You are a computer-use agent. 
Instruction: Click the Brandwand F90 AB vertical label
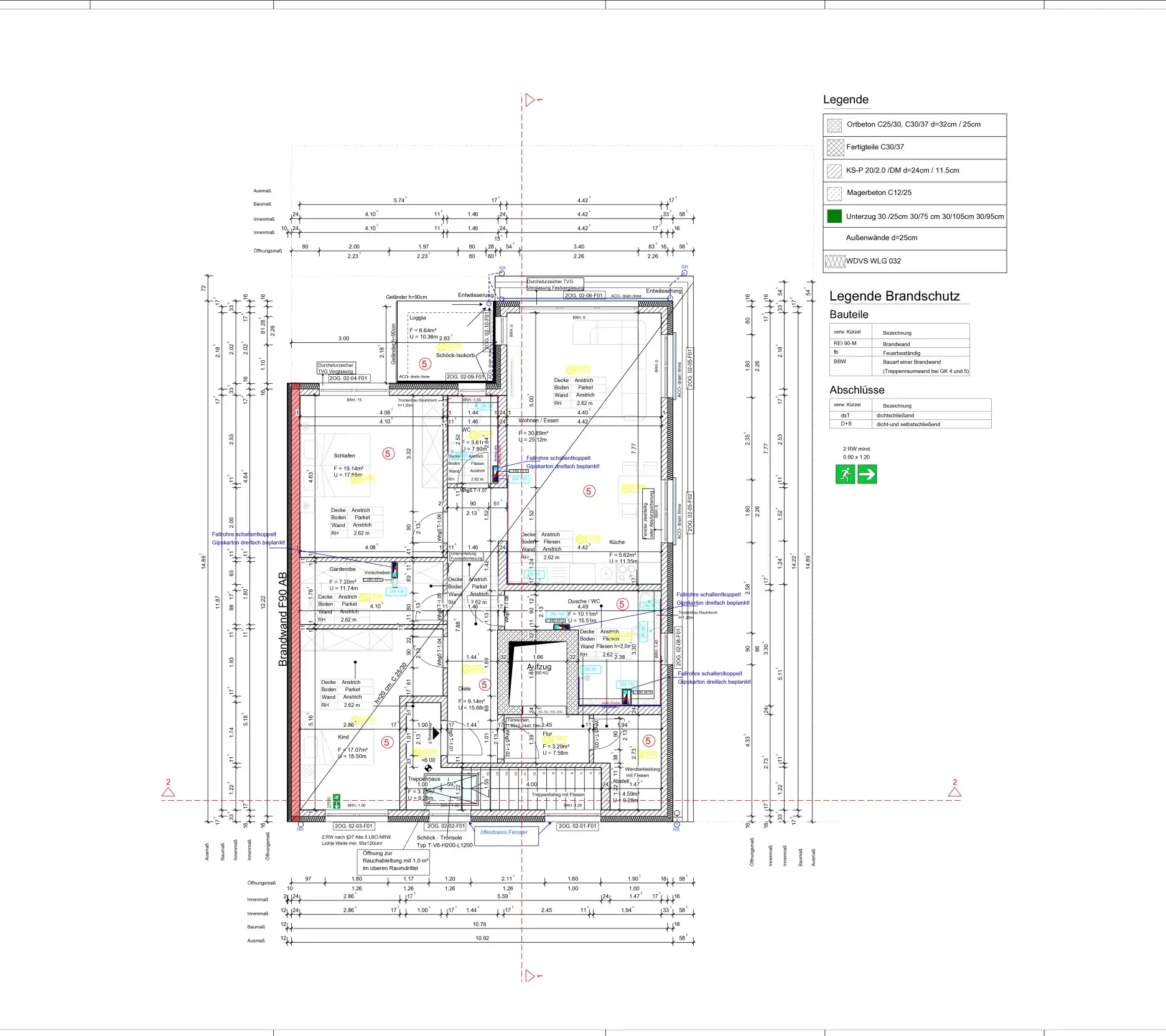pos(283,619)
